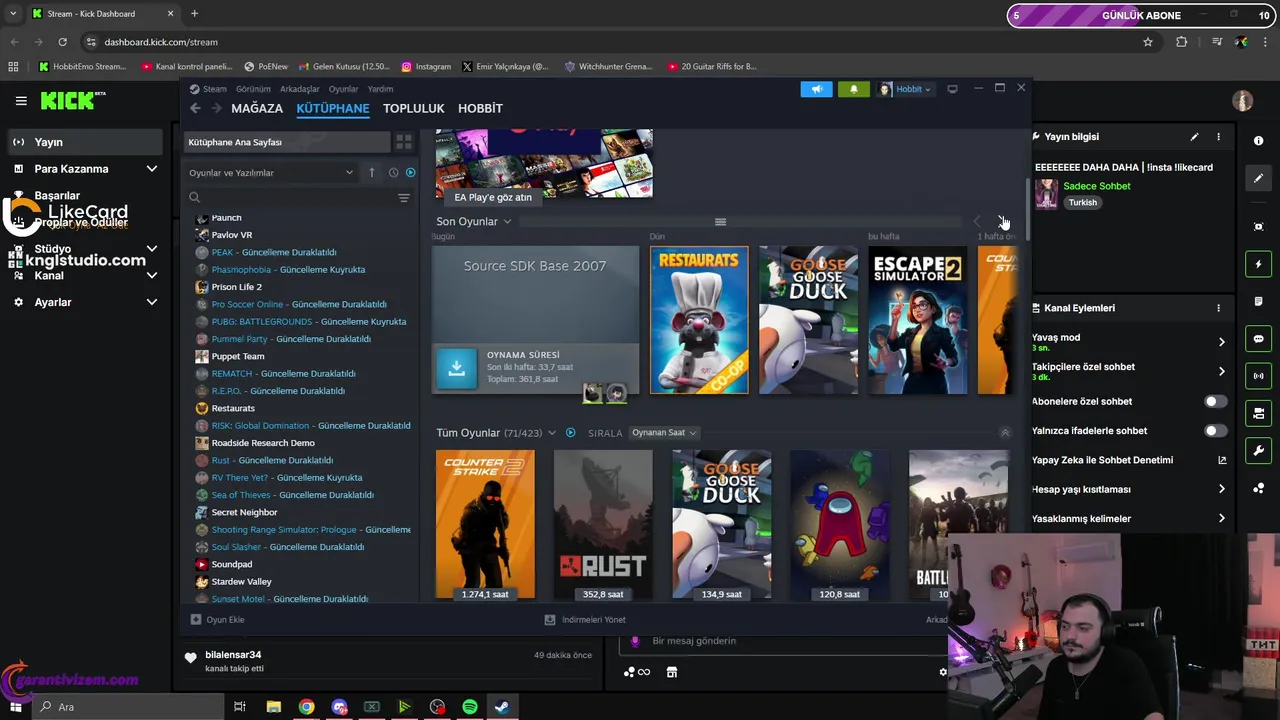
Task: Click the ready-to-play filter icon
Action: coord(410,172)
